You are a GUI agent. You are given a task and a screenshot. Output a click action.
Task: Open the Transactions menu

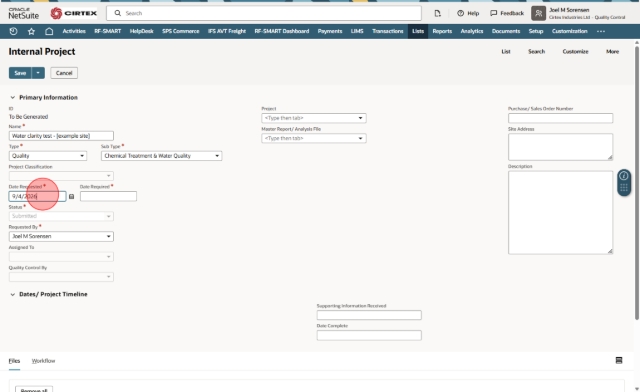388,31
